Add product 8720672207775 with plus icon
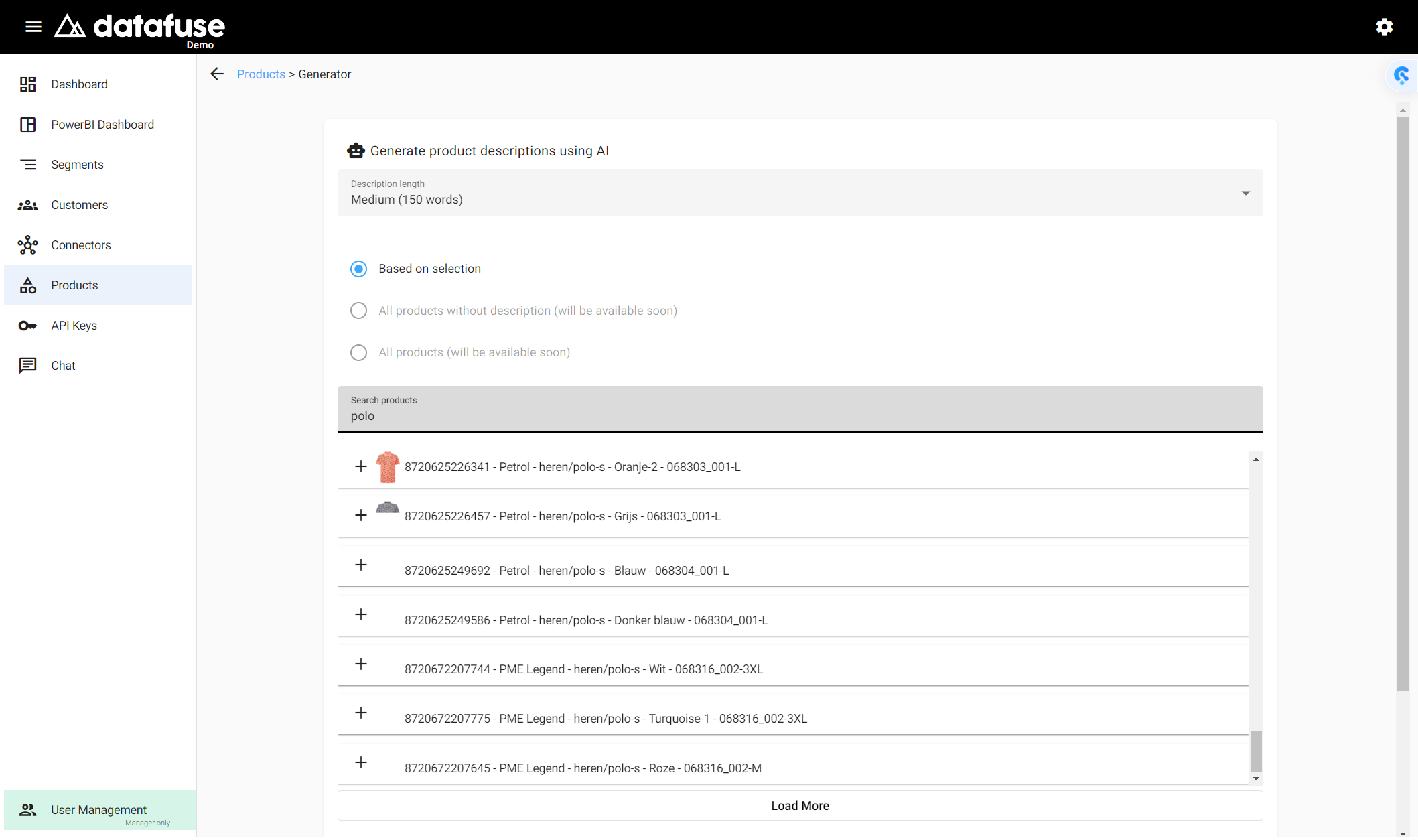The width and height of the screenshot is (1418, 840). pos(361,713)
